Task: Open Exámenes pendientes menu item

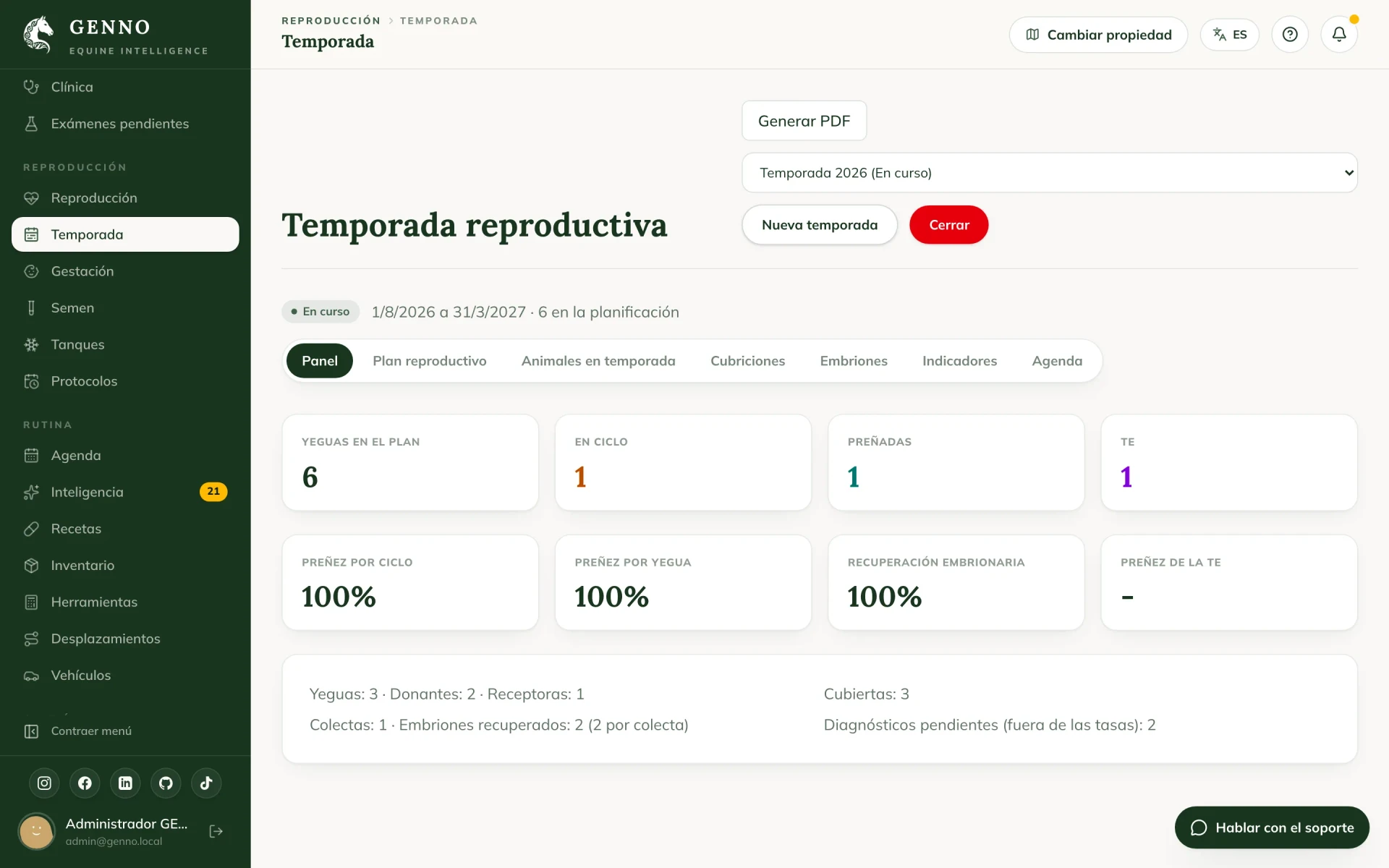Action: [x=125, y=124]
